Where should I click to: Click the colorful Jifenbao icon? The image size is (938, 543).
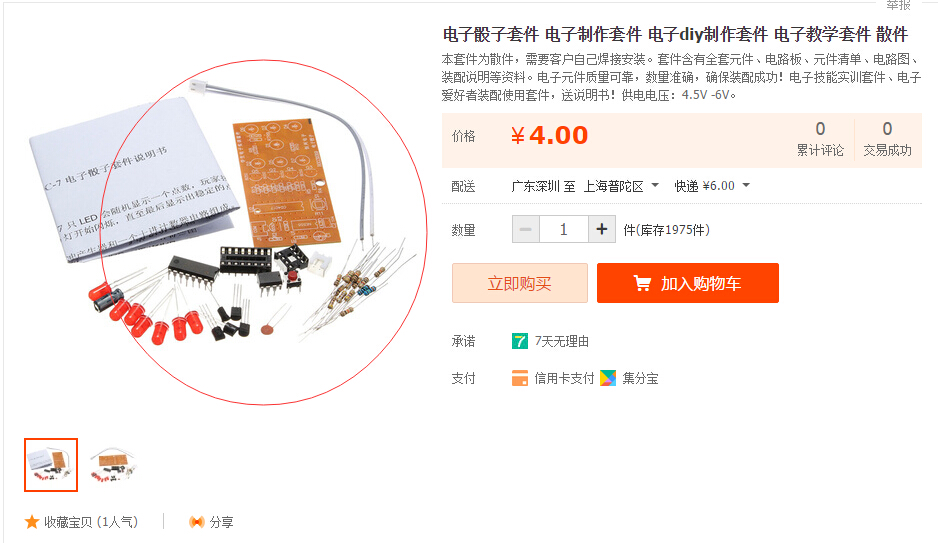pyautogui.click(x=608, y=378)
